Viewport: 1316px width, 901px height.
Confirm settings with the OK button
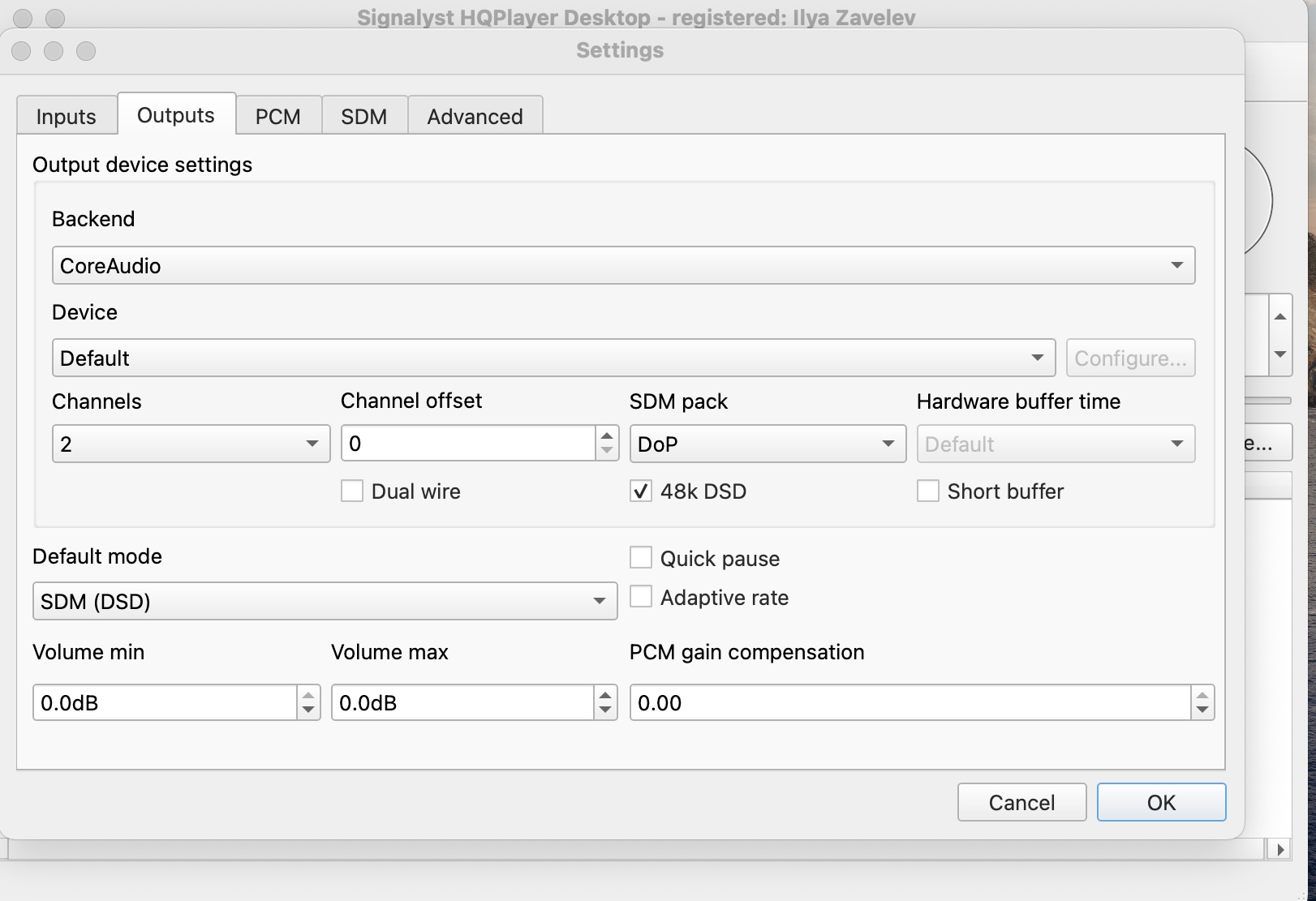coord(1161,802)
